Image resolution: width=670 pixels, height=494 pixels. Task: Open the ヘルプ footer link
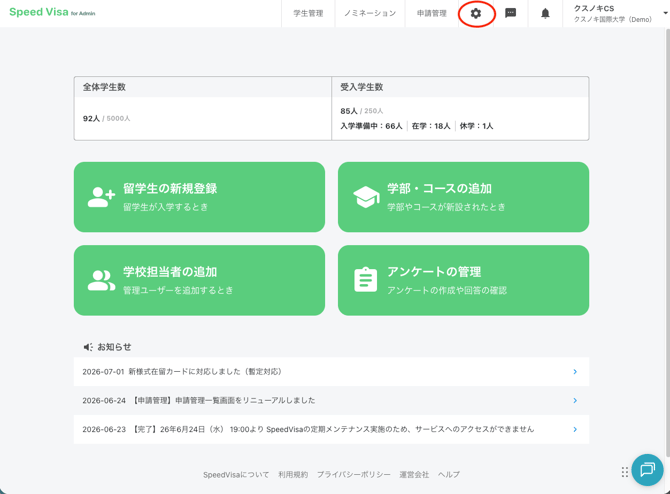coord(449,474)
